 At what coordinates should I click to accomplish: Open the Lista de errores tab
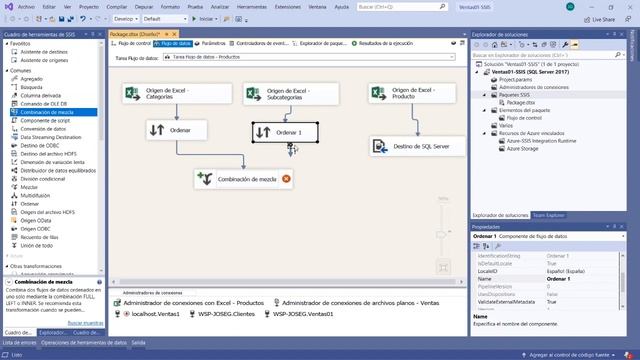[x=19, y=342]
